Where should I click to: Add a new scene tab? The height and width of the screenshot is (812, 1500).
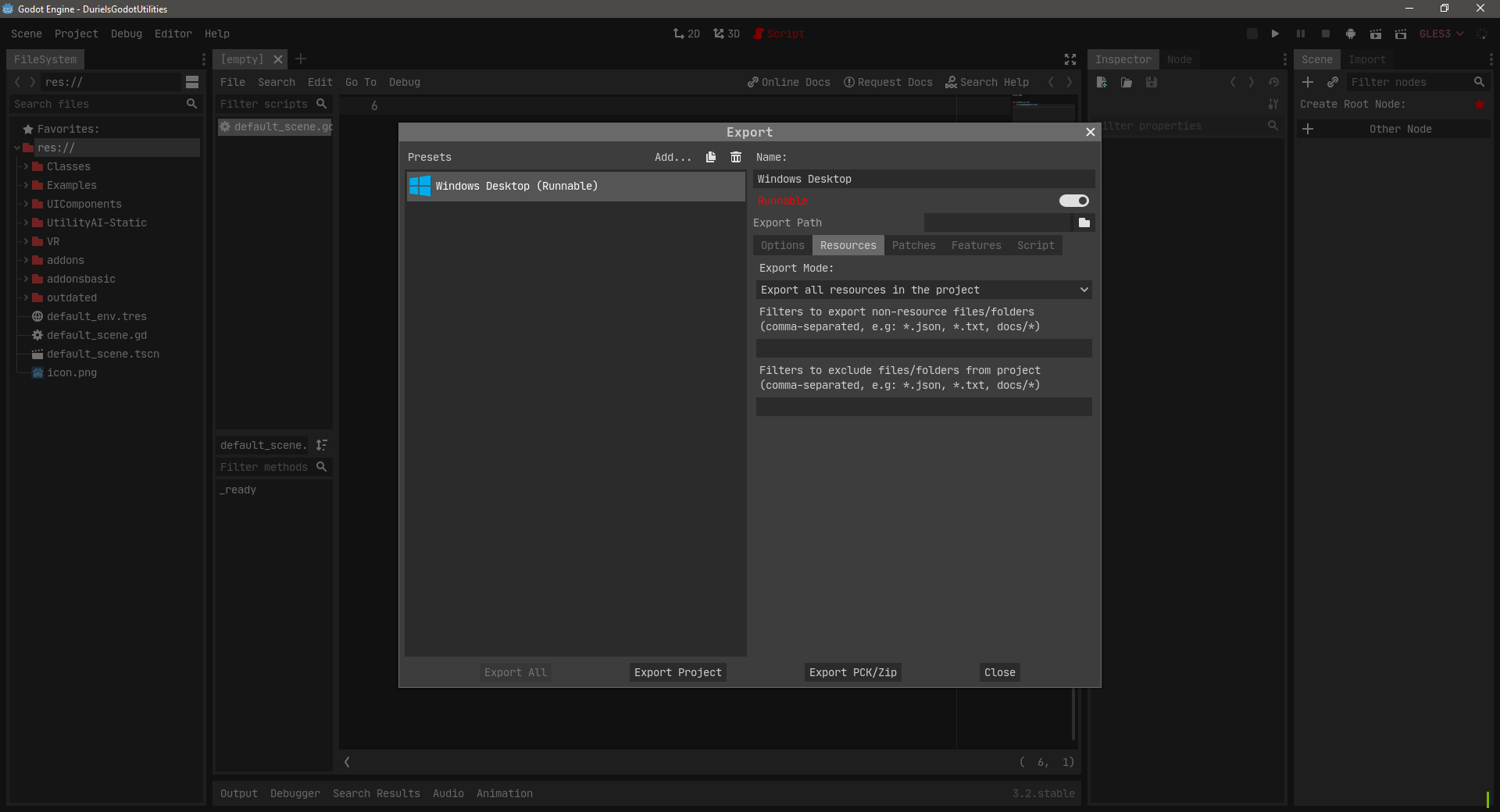pyautogui.click(x=301, y=59)
